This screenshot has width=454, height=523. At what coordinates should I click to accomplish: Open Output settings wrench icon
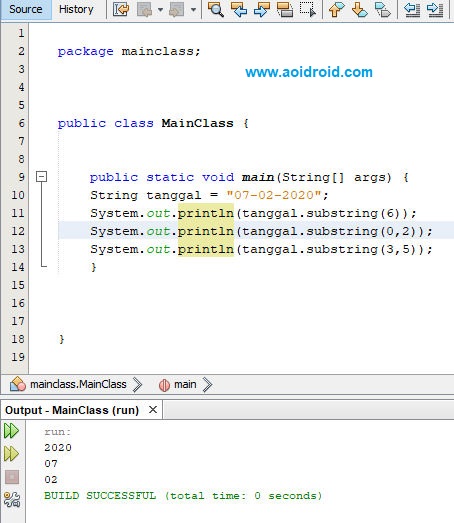click(12, 500)
